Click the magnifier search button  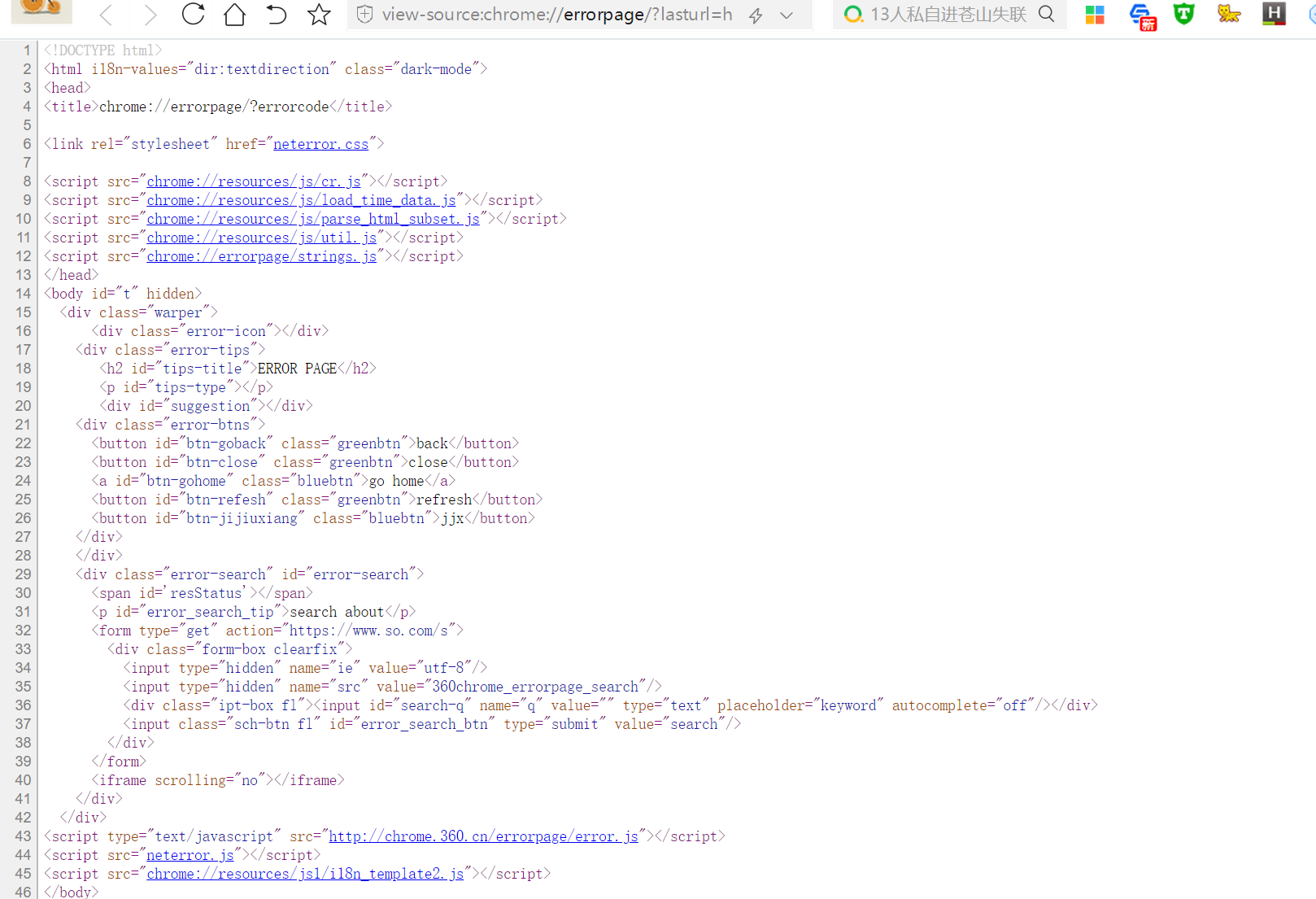[1047, 14]
